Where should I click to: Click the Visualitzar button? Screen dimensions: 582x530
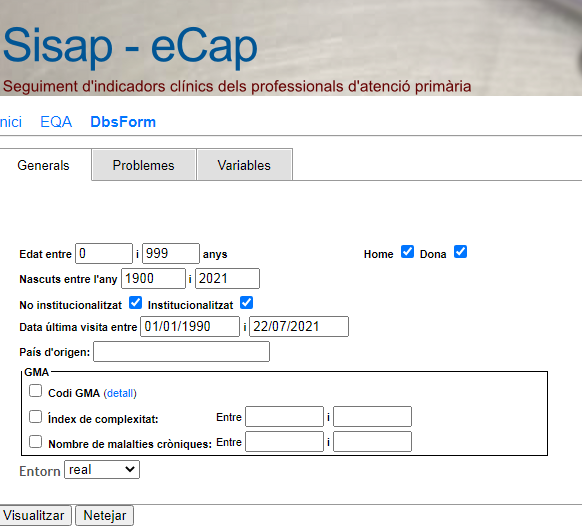[34, 516]
